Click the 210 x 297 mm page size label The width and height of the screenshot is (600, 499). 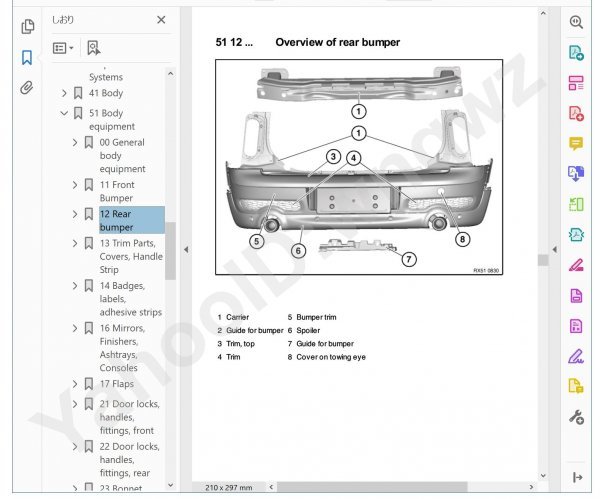[228, 488]
